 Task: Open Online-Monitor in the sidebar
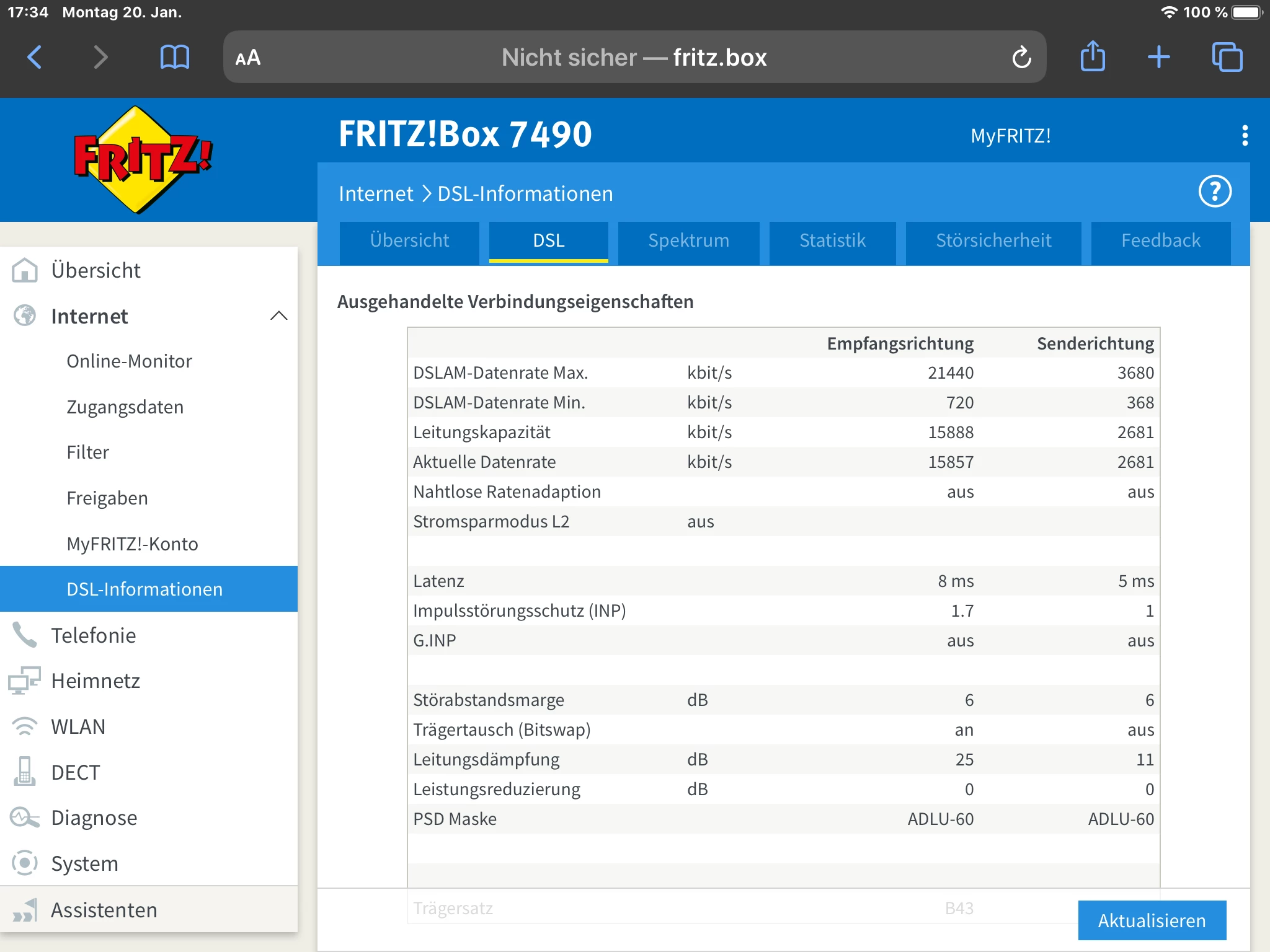point(129,361)
